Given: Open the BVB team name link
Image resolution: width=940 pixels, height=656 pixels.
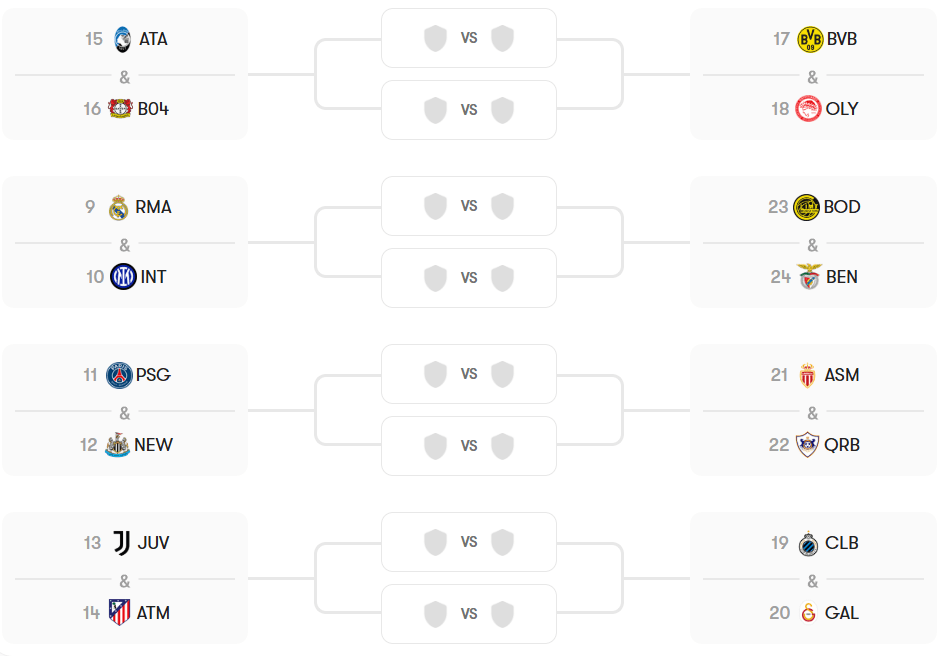Looking at the screenshot, I should click(x=842, y=39).
